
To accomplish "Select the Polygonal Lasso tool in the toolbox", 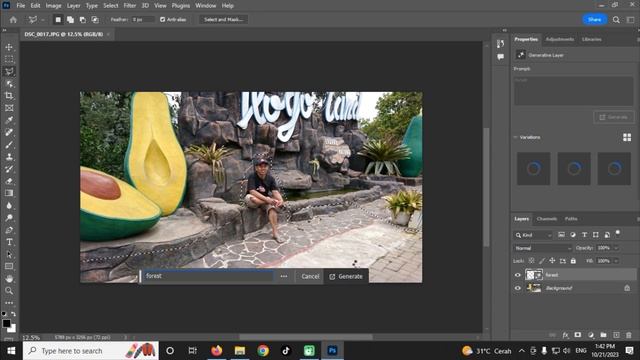I will (9, 71).
